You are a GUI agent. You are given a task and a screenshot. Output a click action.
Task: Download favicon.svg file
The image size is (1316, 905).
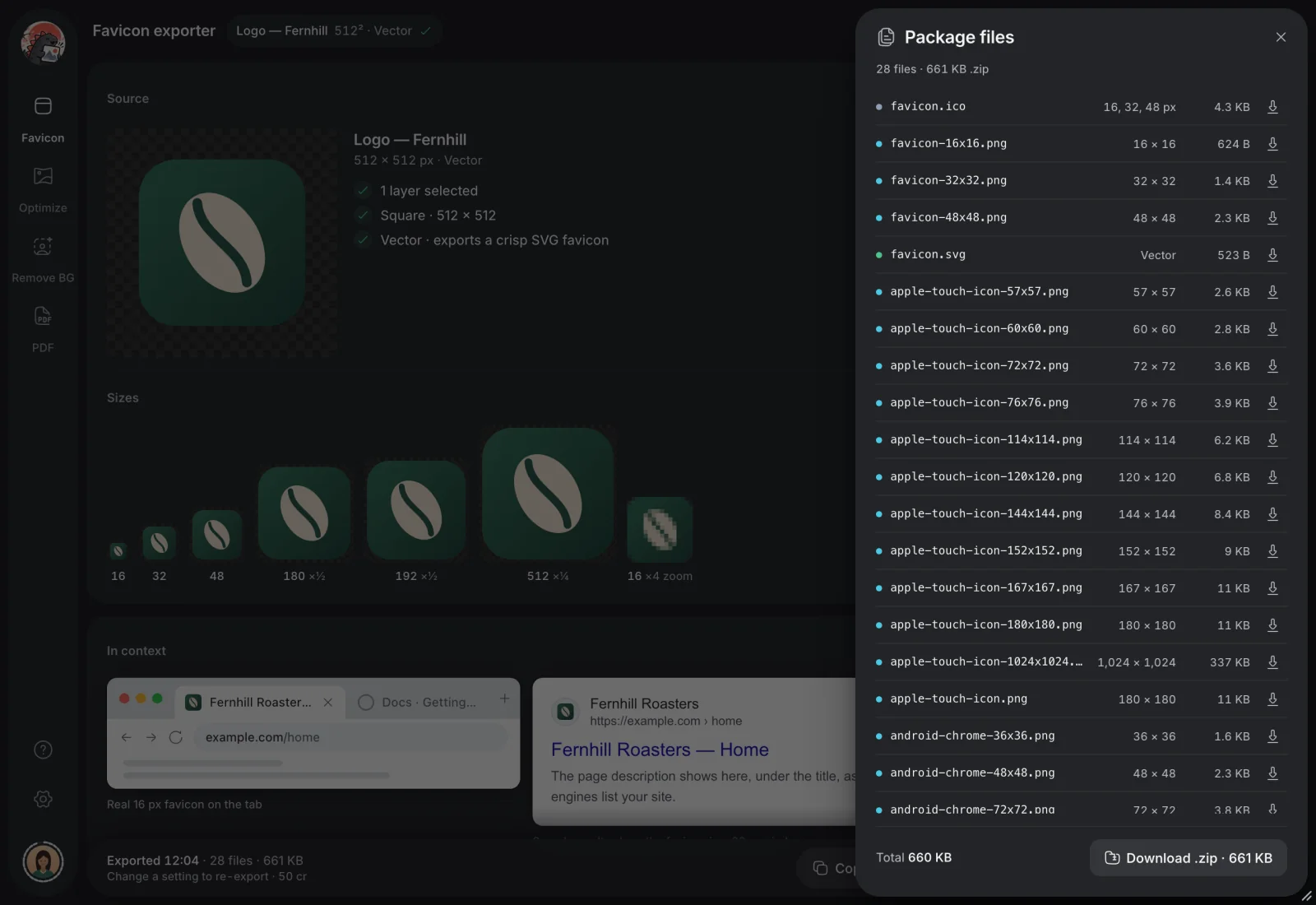tap(1272, 255)
